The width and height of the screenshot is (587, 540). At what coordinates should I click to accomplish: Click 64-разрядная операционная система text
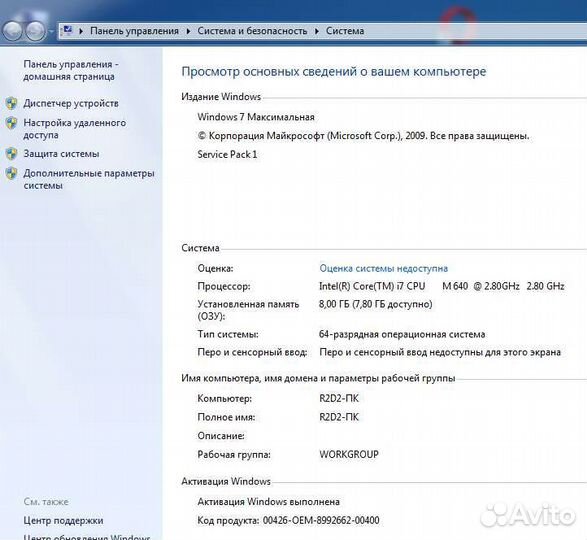pyautogui.click(x=402, y=334)
